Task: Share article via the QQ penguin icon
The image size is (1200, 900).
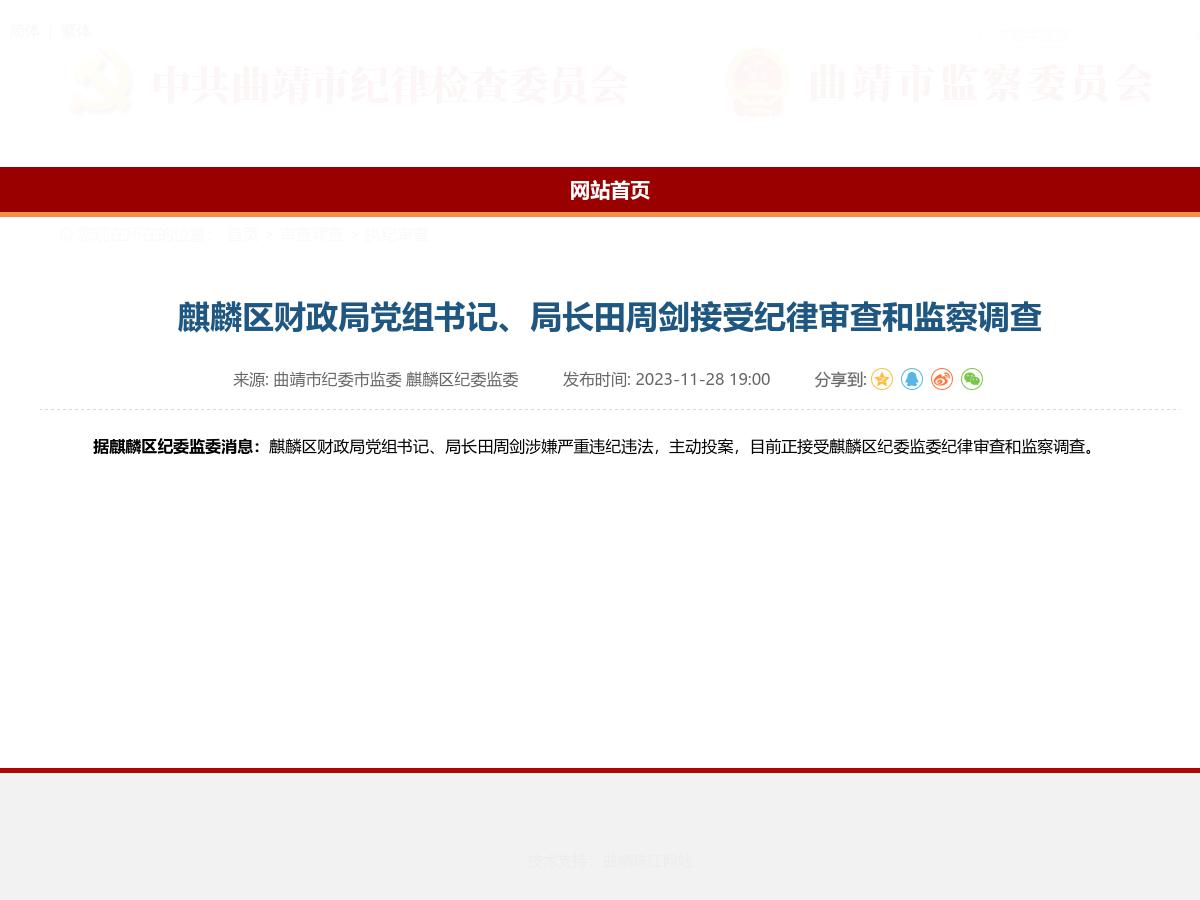Action: coord(911,379)
